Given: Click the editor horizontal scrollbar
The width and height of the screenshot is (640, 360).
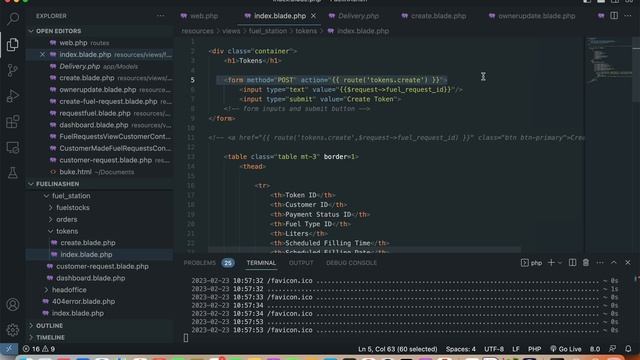Looking at the screenshot, I should (x=364, y=249).
